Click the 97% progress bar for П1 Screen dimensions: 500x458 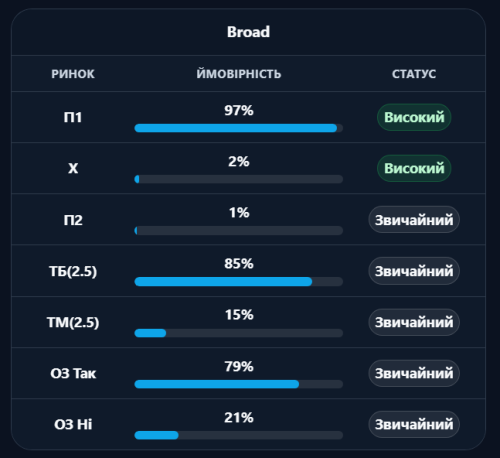[x=239, y=128]
